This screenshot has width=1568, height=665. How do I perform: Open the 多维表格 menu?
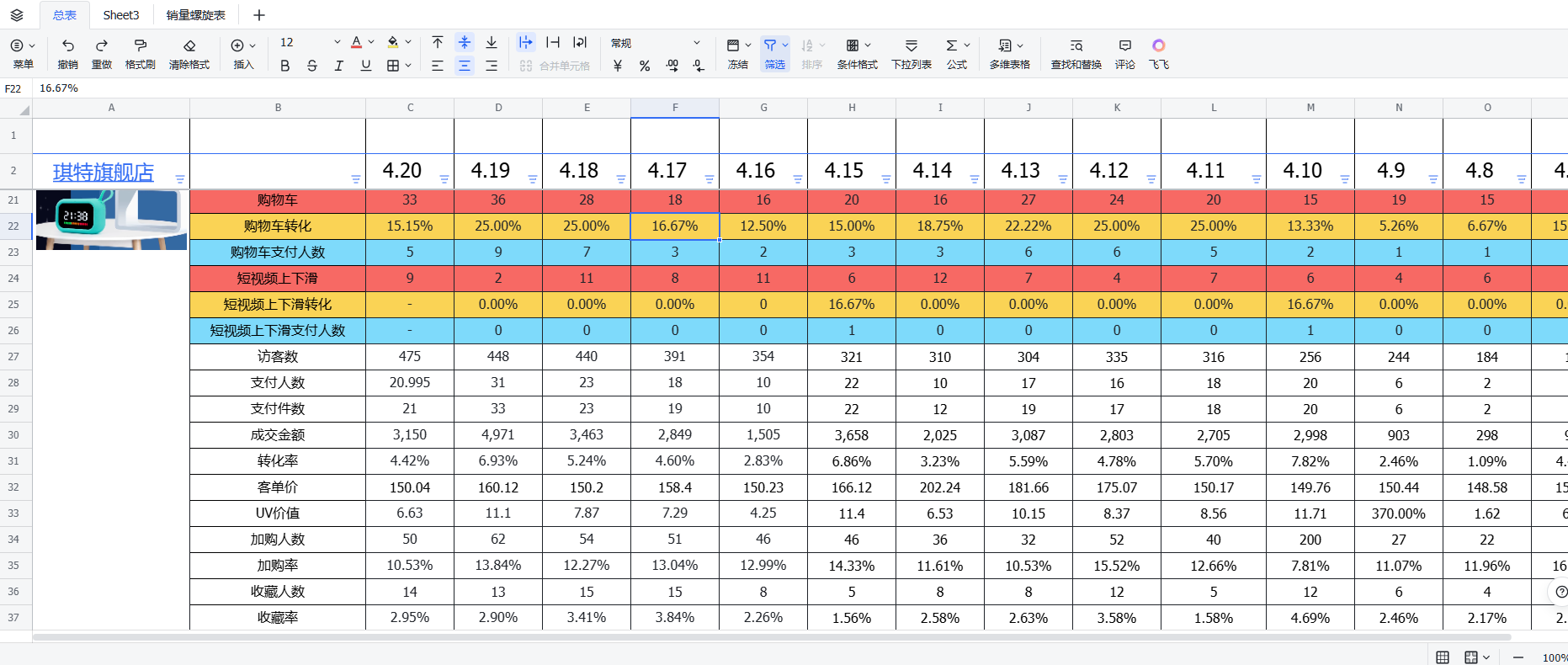click(1010, 53)
